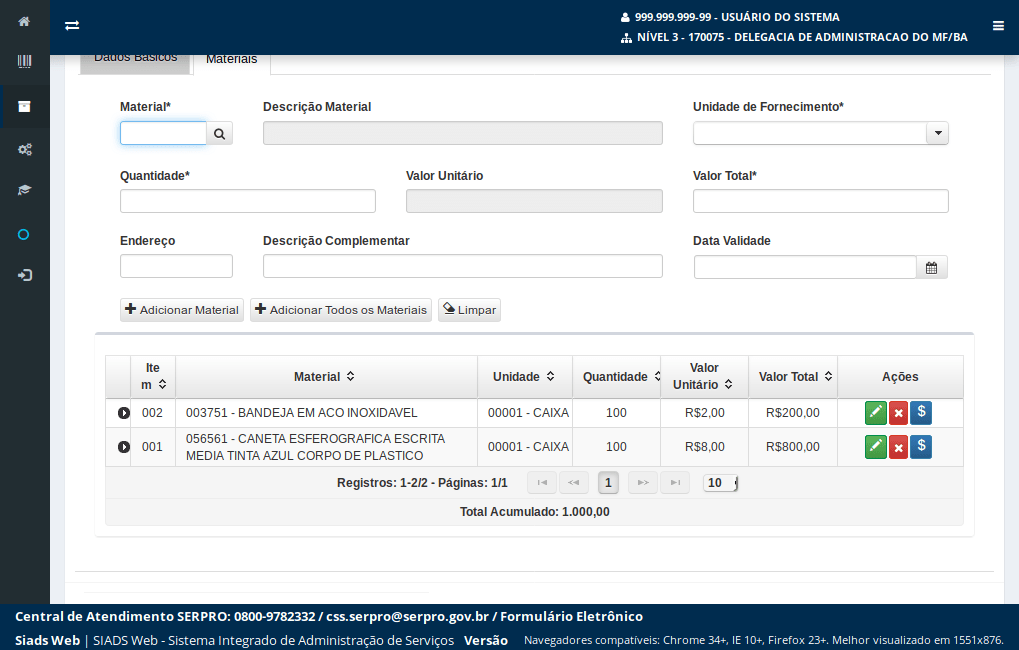Viewport: 1019px width, 650px height.
Task: Delete the BANDEJA EM ACO INOXIDAVEL row
Action: (898, 413)
